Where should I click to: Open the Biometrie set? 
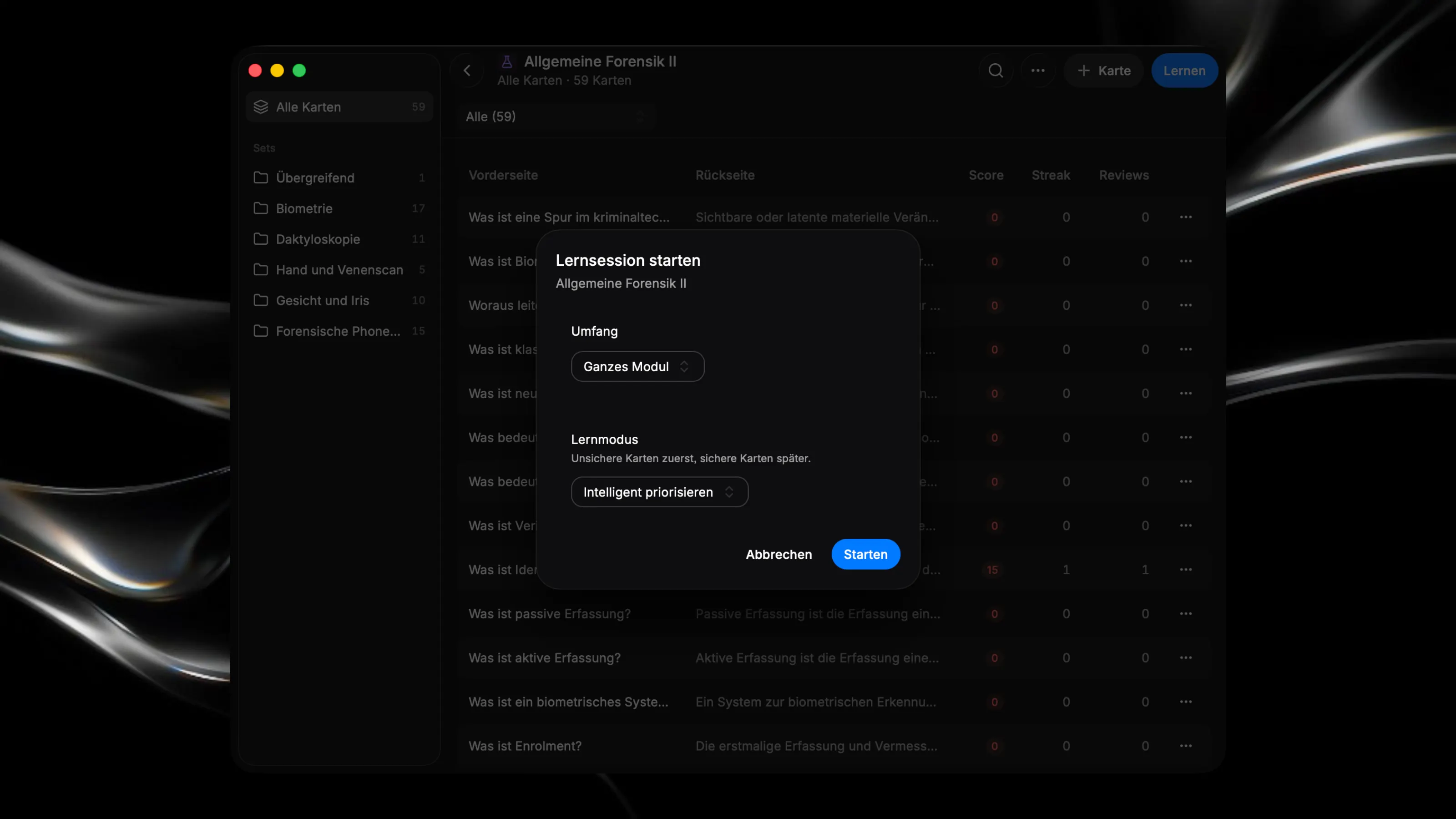pyautogui.click(x=339, y=208)
